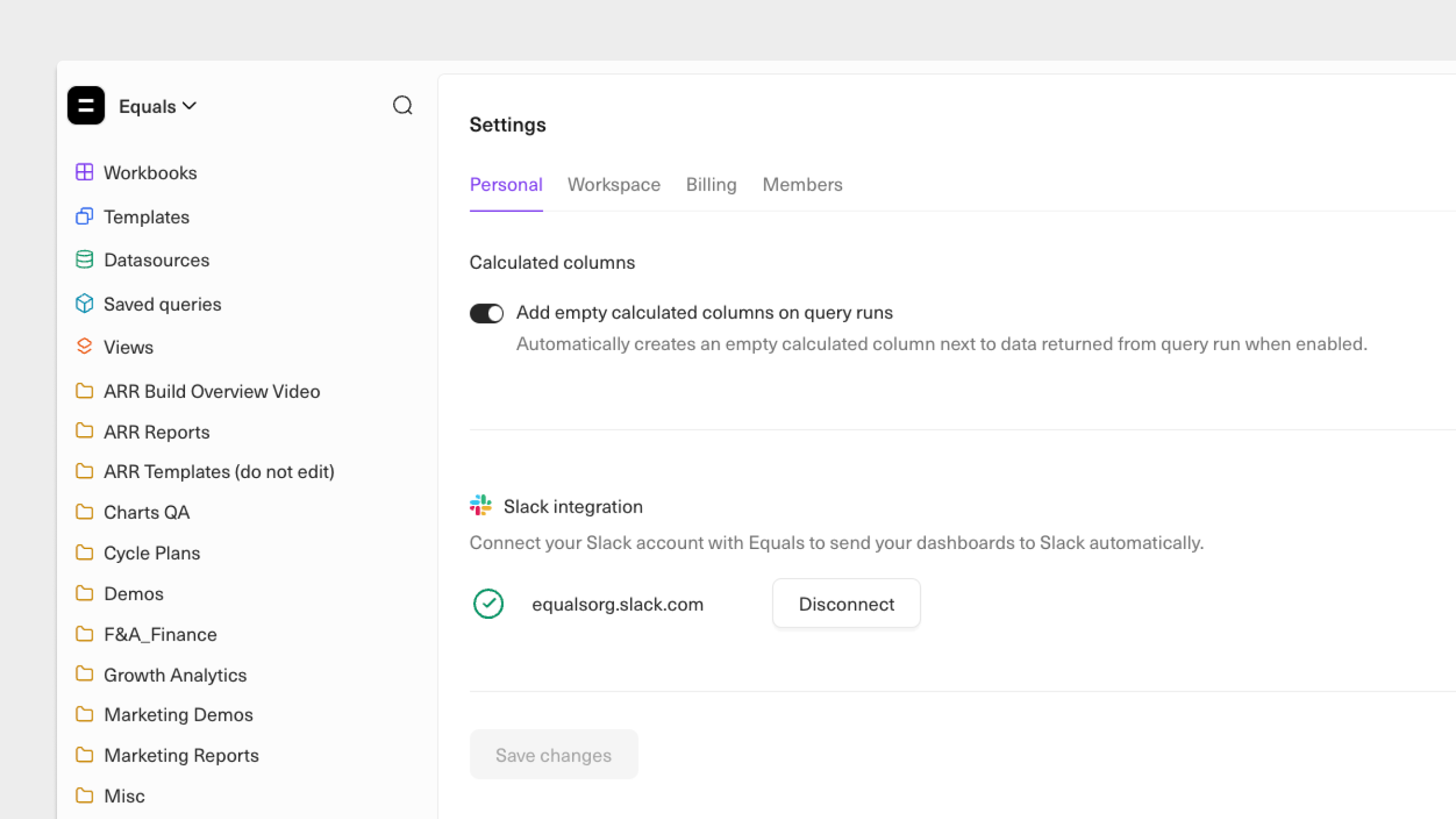The height and width of the screenshot is (819, 1456).
Task: Click the Save changes button
Action: [553, 755]
